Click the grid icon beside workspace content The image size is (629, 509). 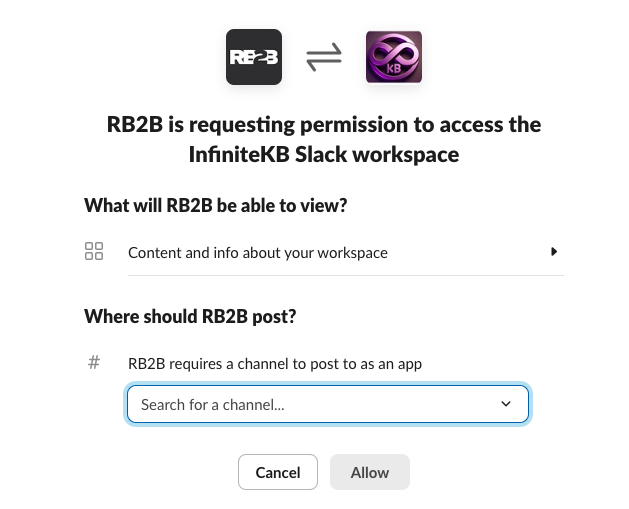94,252
